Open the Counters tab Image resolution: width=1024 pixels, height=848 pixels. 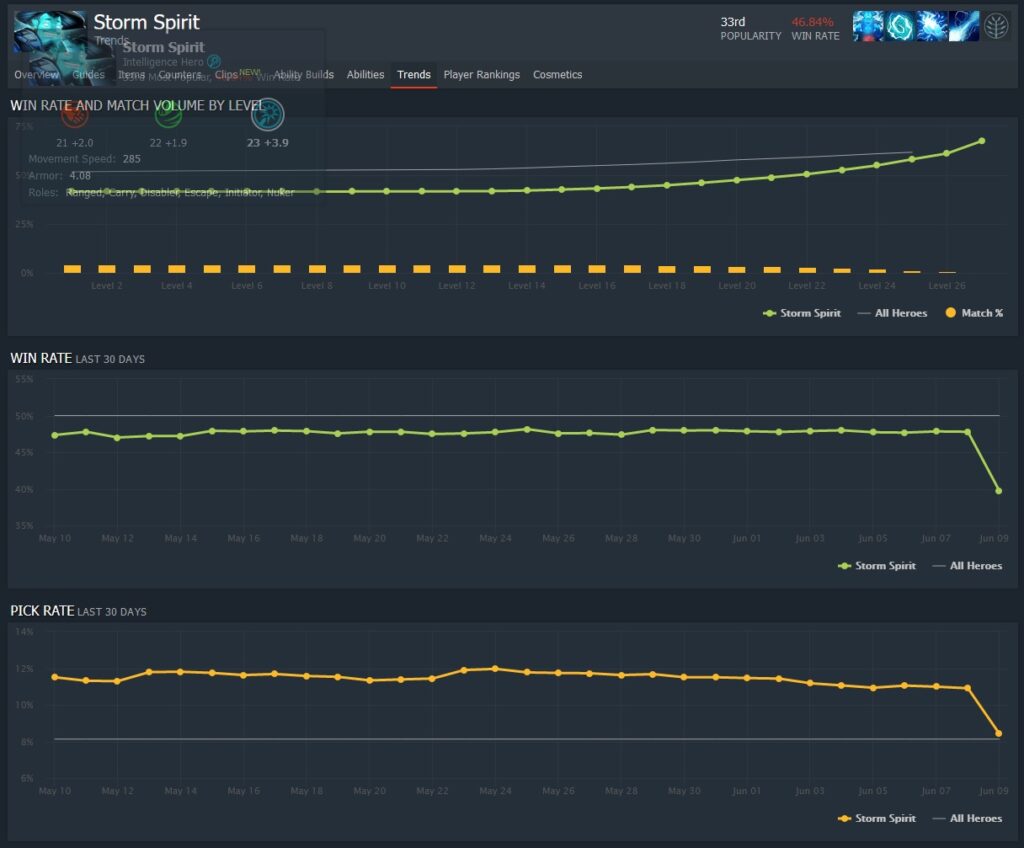click(180, 74)
